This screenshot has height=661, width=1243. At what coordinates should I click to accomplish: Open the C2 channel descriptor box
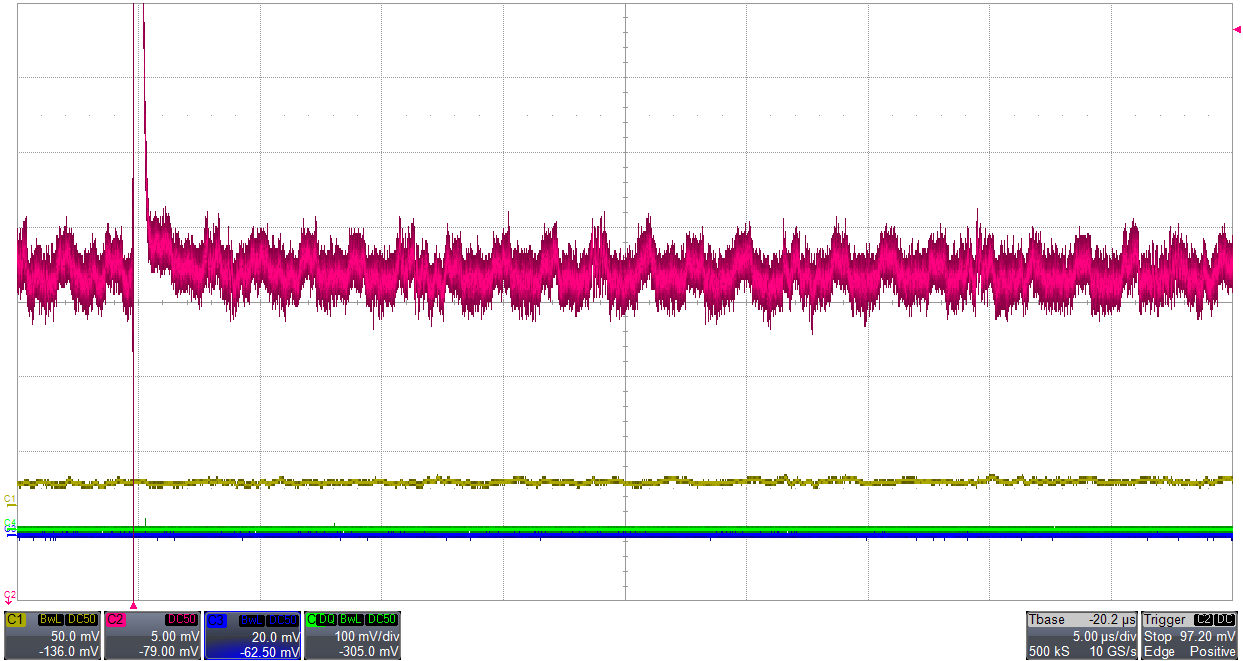pos(153,636)
